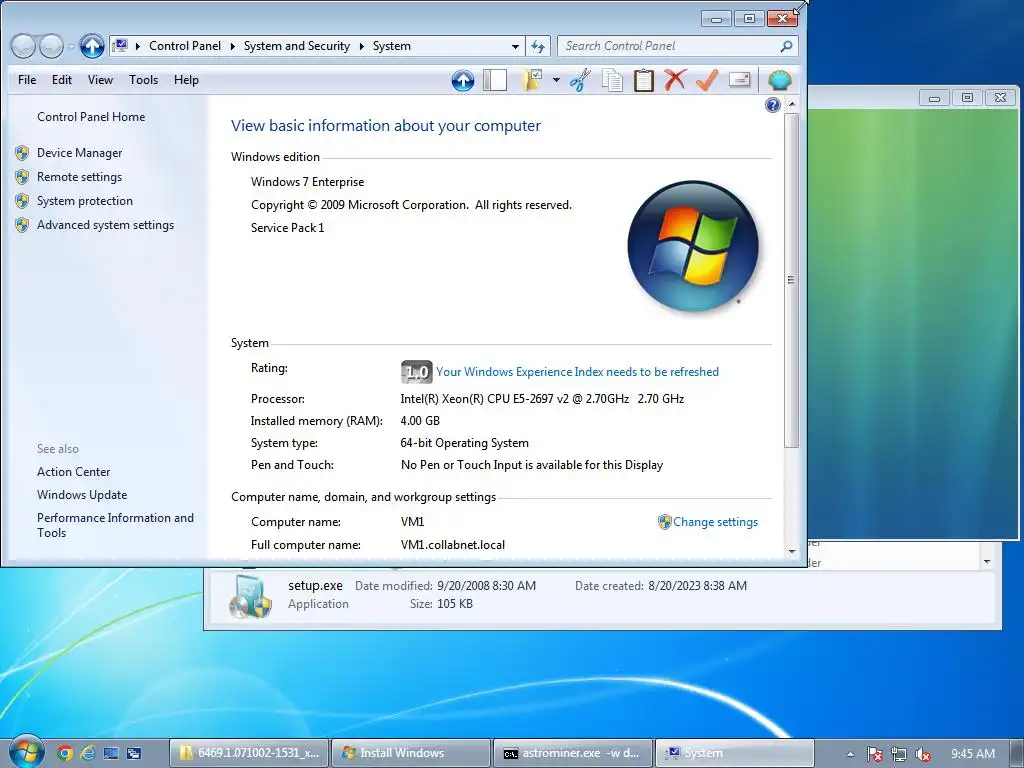This screenshot has height=768, width=1024.
Task: Toggle the navigation pane toolbar icon
Action: (495, 80)
